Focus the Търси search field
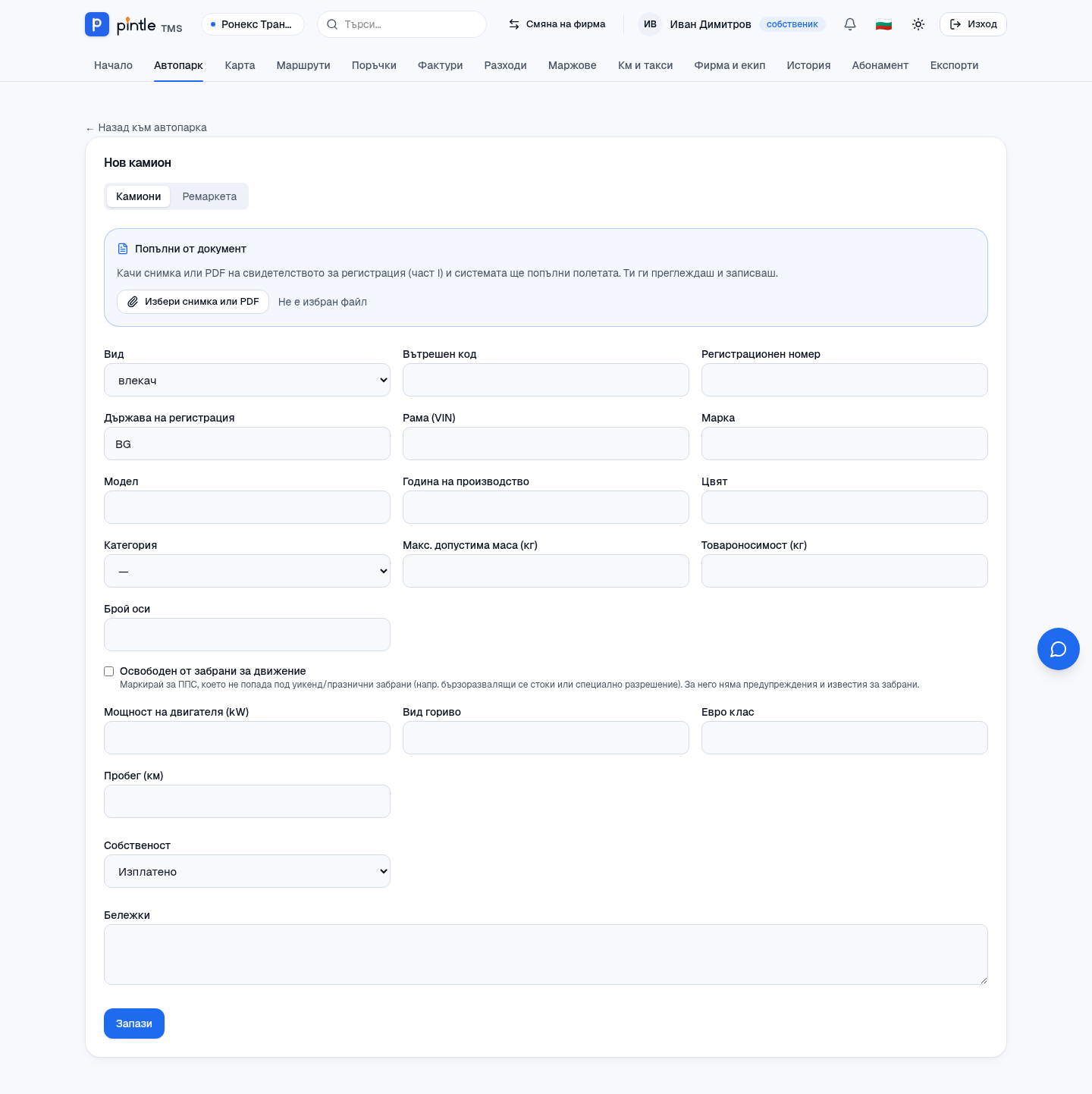1092x1094 pixels. [402, 24]
